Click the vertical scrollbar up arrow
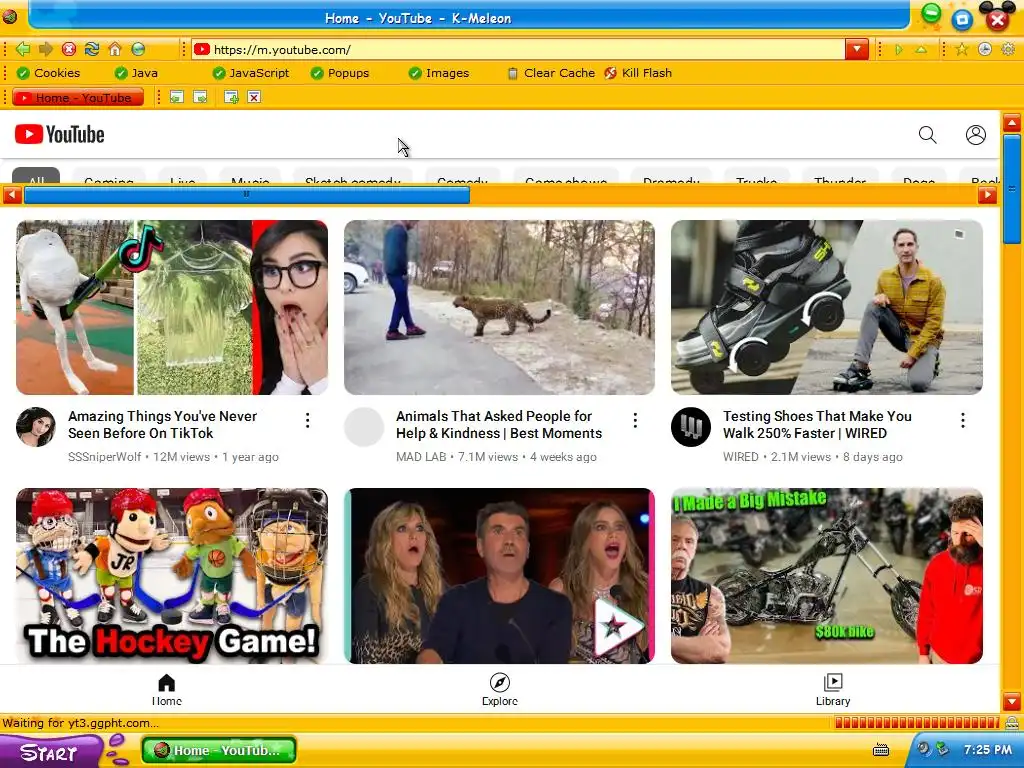 pos(1012,122)
